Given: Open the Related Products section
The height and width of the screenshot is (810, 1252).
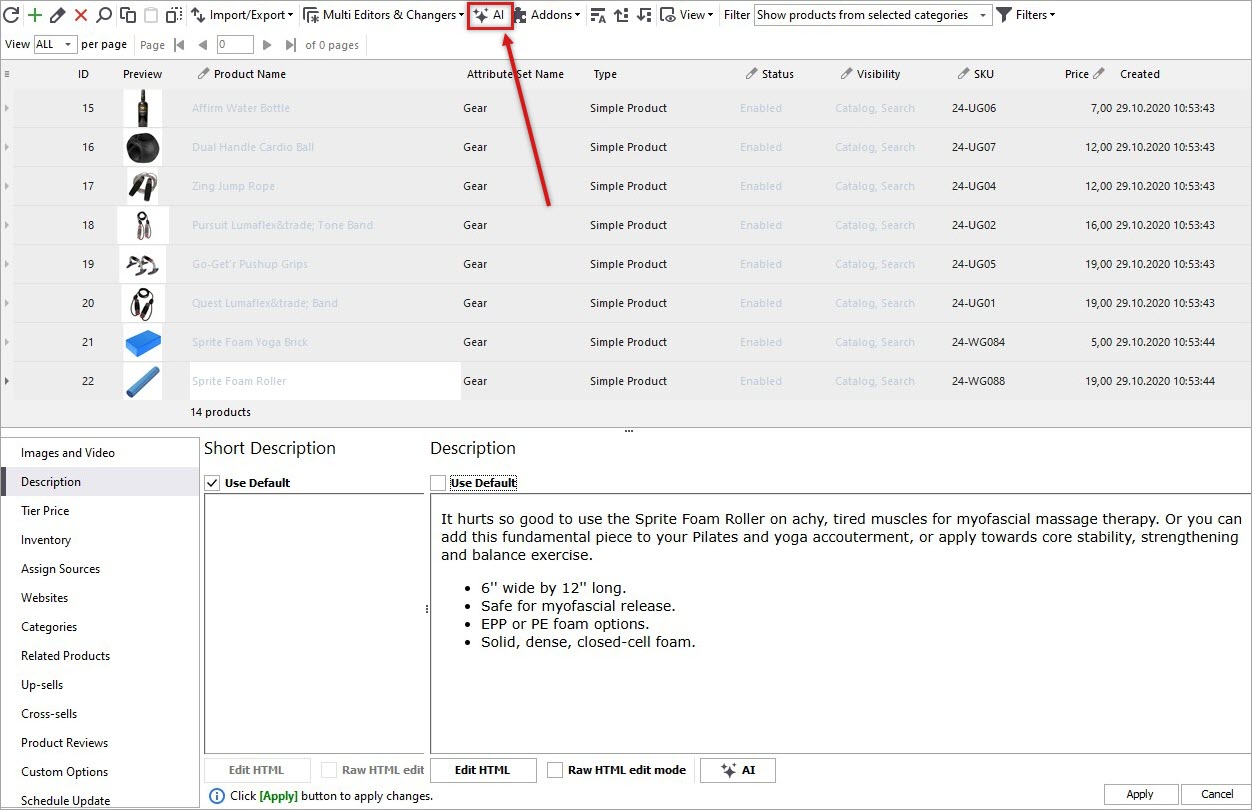Looking at the screenshot, I should 65,655.
